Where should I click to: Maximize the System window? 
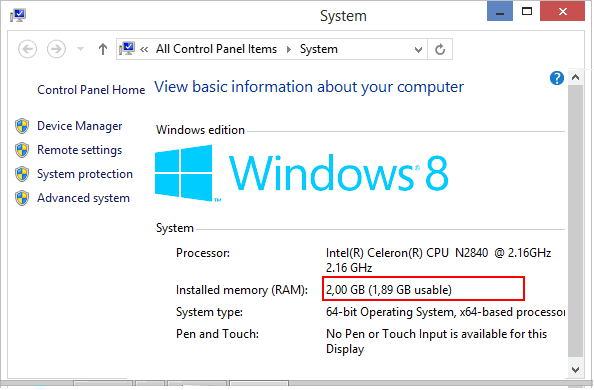527,11
